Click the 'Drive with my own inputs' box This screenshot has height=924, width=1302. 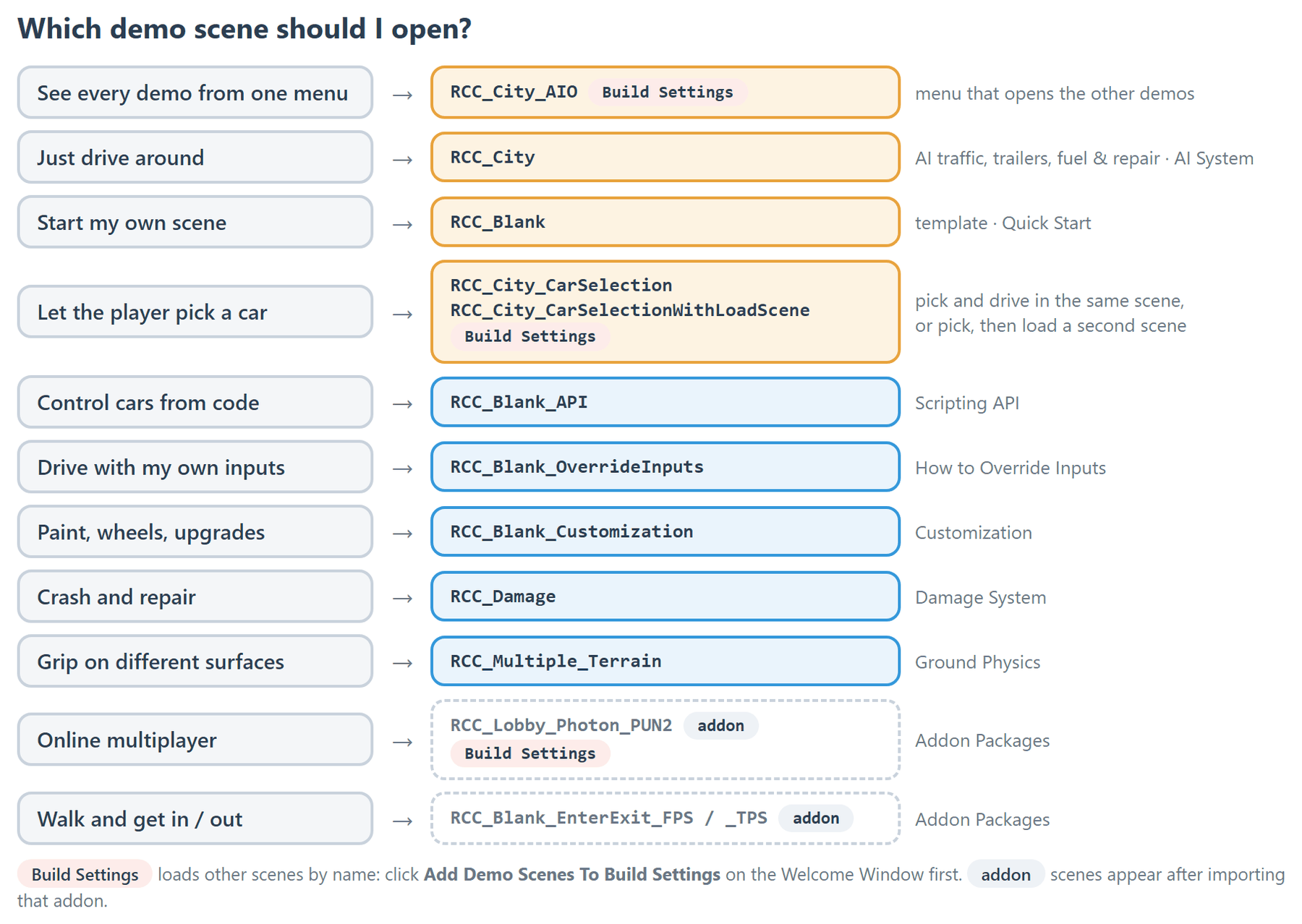[x=195, y=467]
